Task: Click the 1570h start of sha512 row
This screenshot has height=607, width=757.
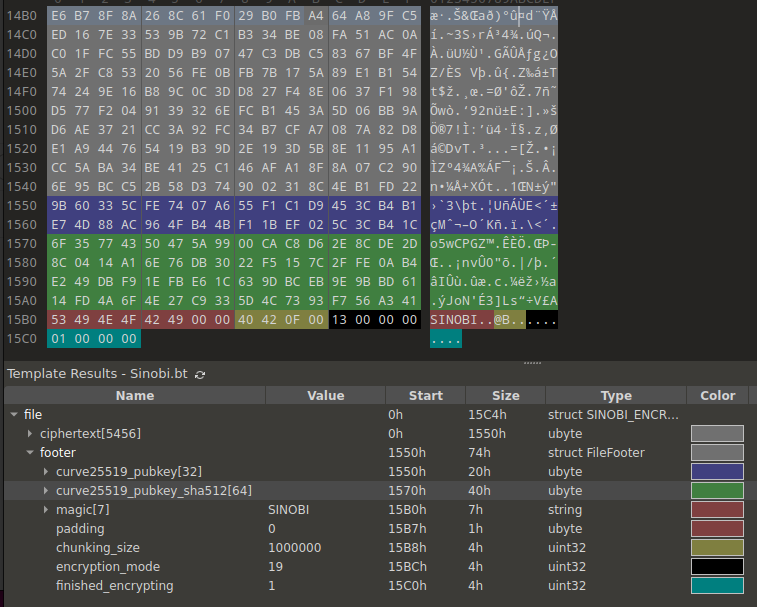Action: coord(407,491)
